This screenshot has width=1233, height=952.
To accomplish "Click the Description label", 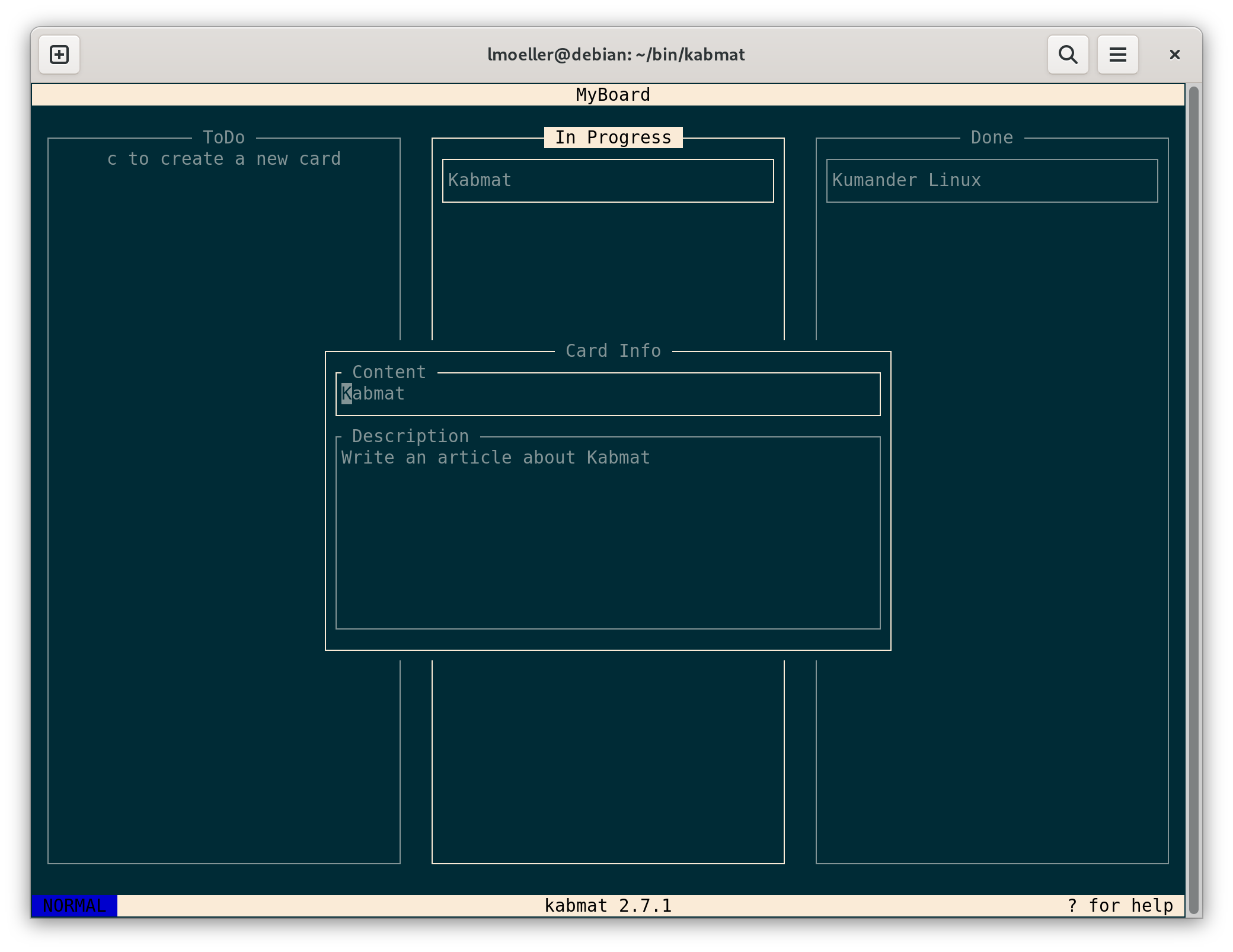I will click(x=410, y=436).
